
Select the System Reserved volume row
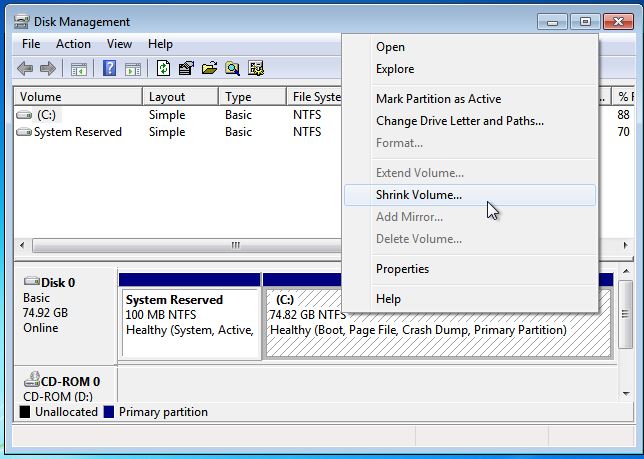pyautogui.click(x=179, y=132)
